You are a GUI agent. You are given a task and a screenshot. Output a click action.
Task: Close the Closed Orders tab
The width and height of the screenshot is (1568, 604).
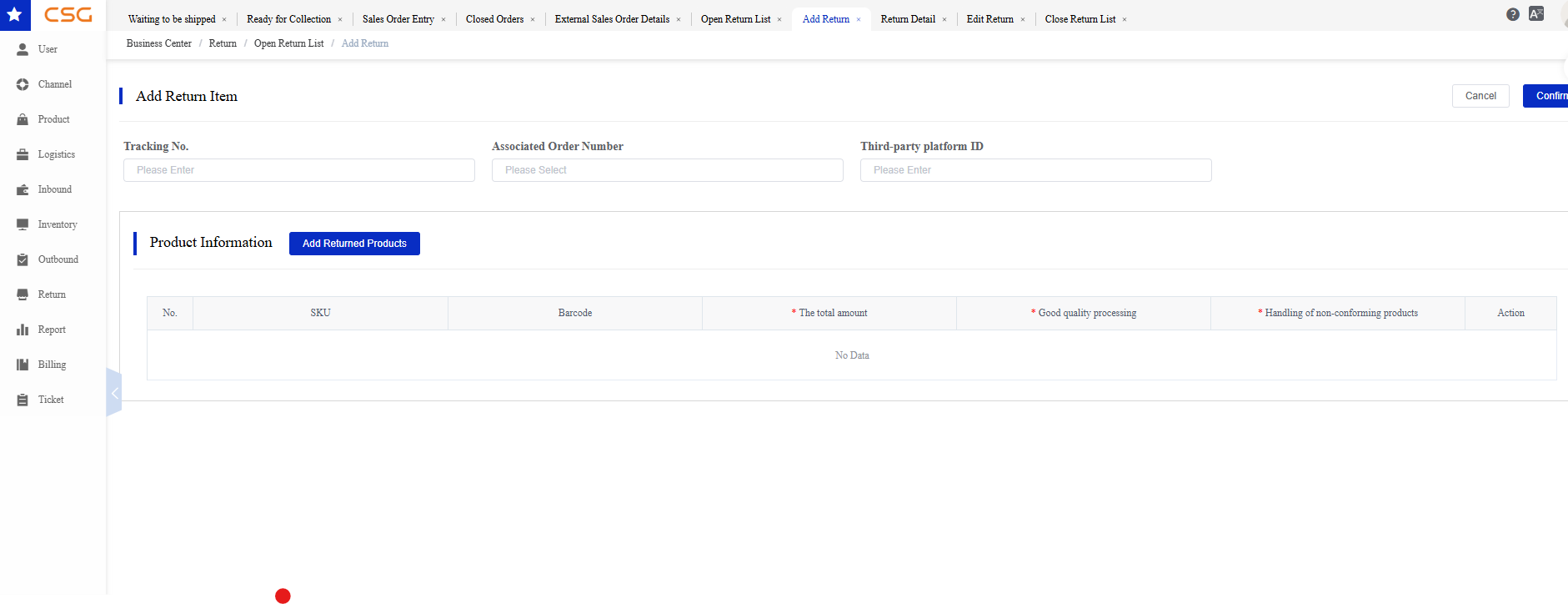533,19
